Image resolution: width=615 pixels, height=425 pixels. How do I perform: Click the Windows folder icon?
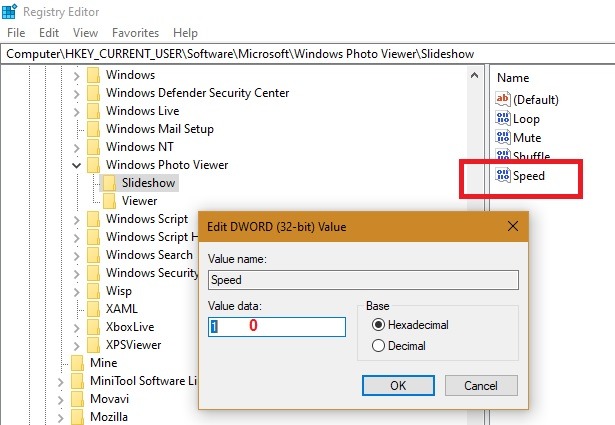(x=93, y=75)
